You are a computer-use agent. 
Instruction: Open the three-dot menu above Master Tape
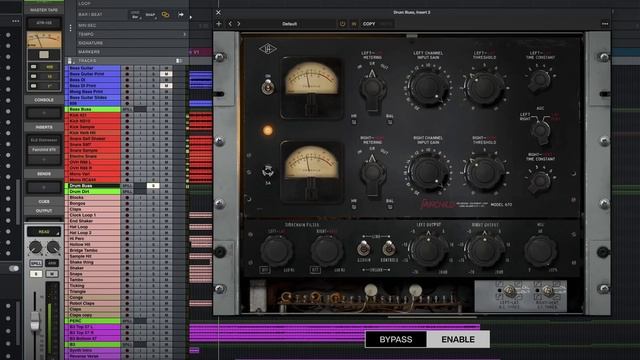pos(16,21)
